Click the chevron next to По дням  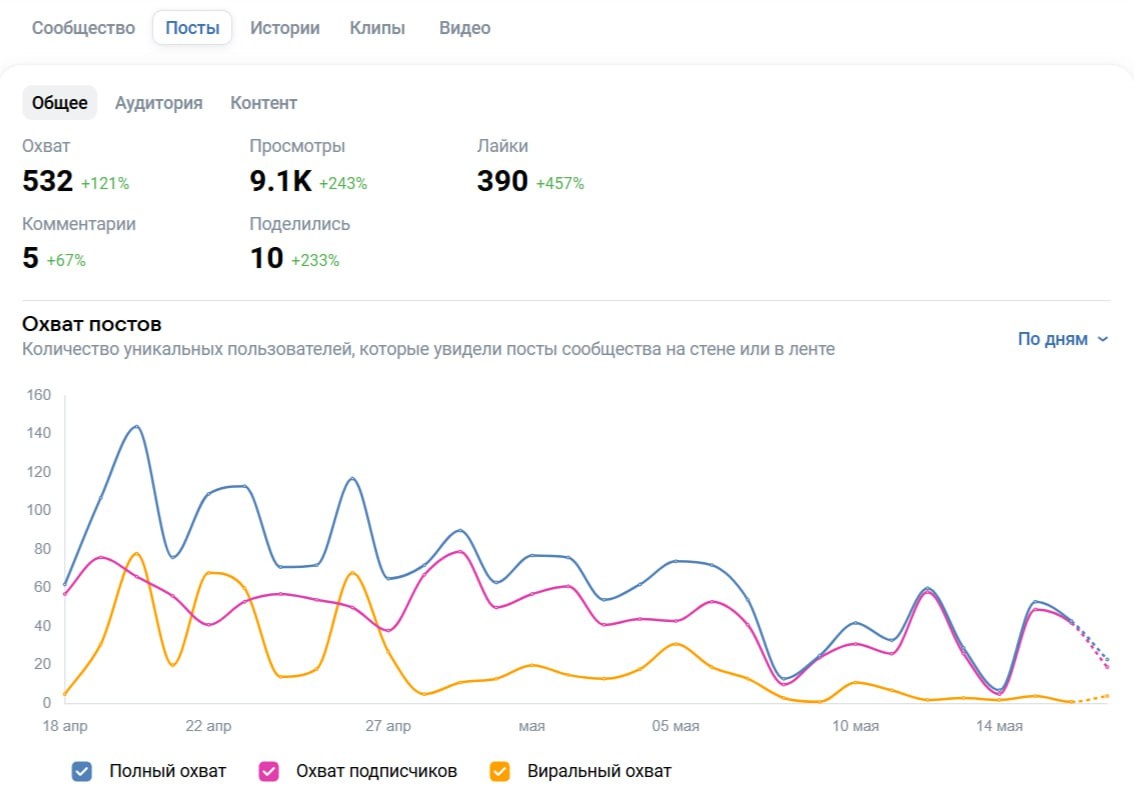[1103, 339]
